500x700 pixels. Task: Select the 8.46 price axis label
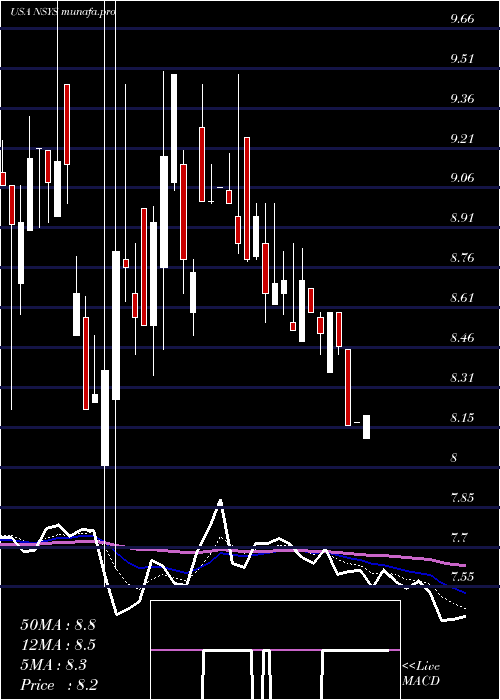(462, 338)
